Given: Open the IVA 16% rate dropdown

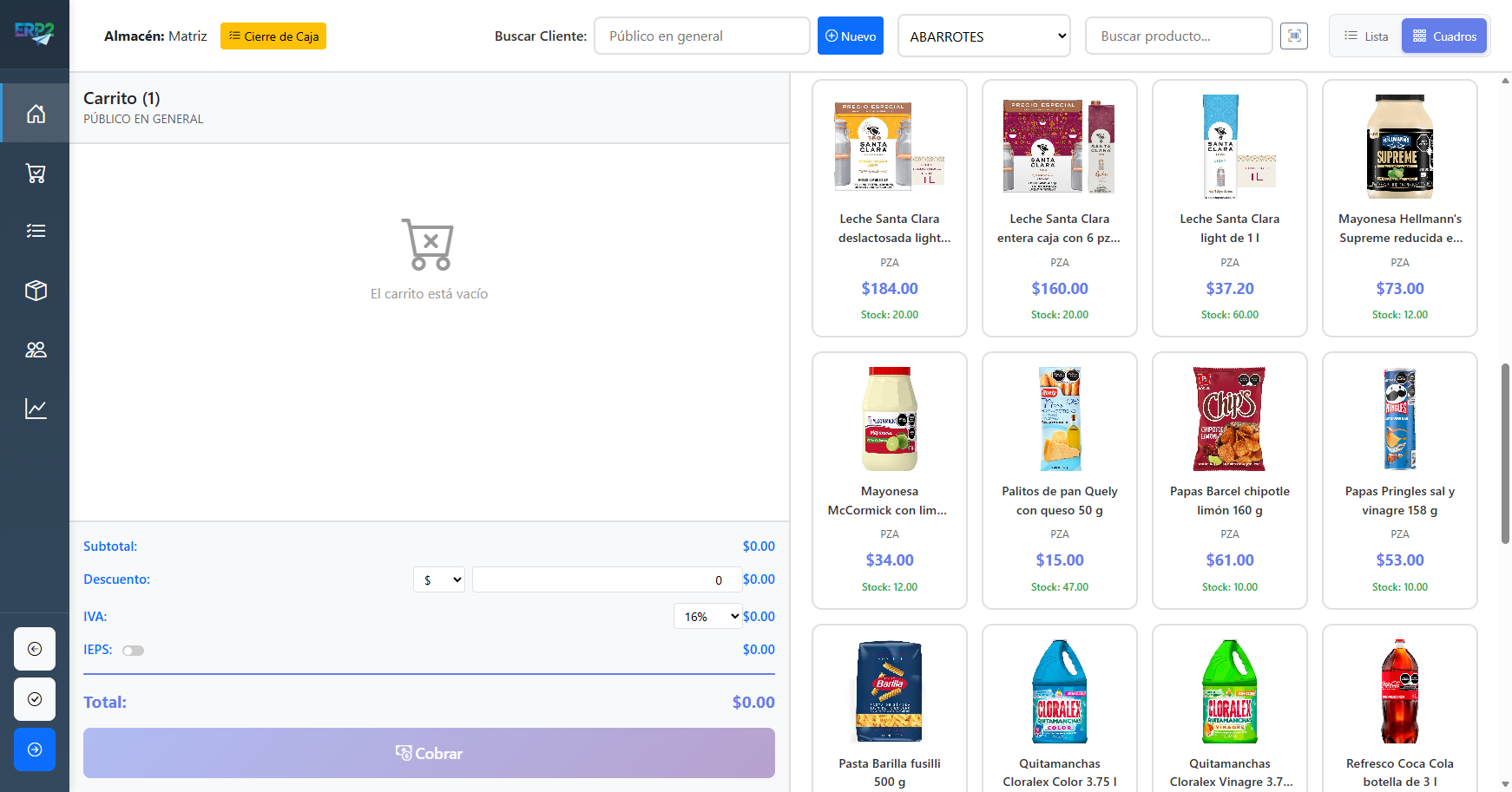Looking at the screenshot, I should (x=707, y=617).
